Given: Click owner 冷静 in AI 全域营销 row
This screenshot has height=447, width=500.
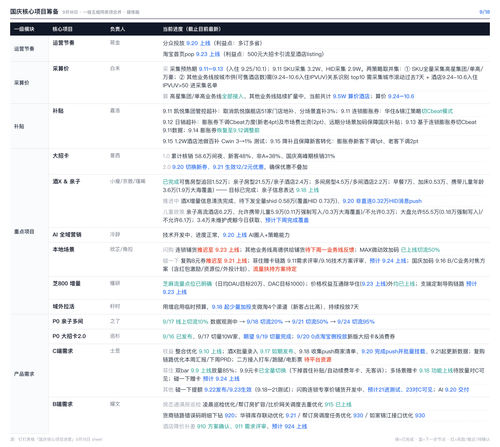Looking at the screenshot, I should tap(115, 235).
